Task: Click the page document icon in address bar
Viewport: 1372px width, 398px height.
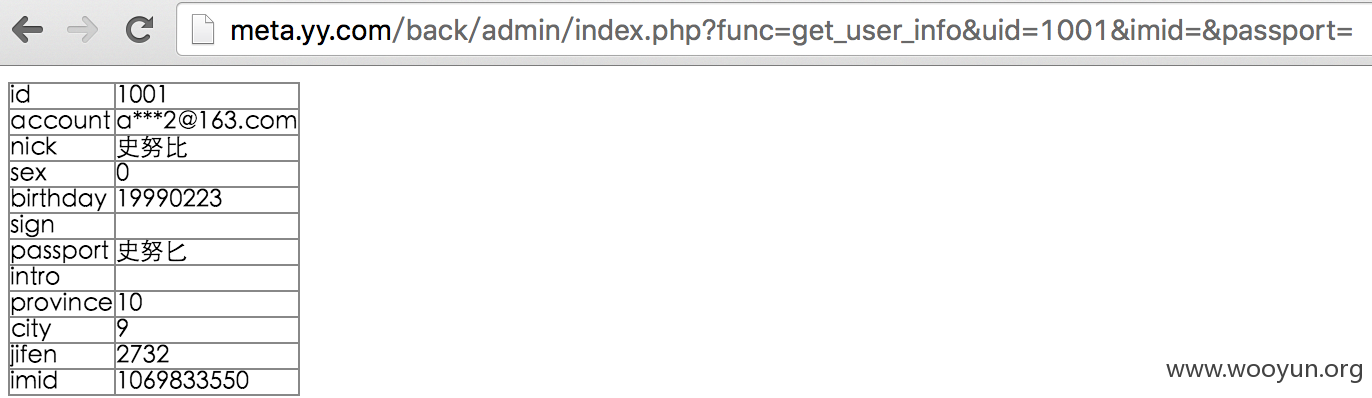Action: coord(203,31)
